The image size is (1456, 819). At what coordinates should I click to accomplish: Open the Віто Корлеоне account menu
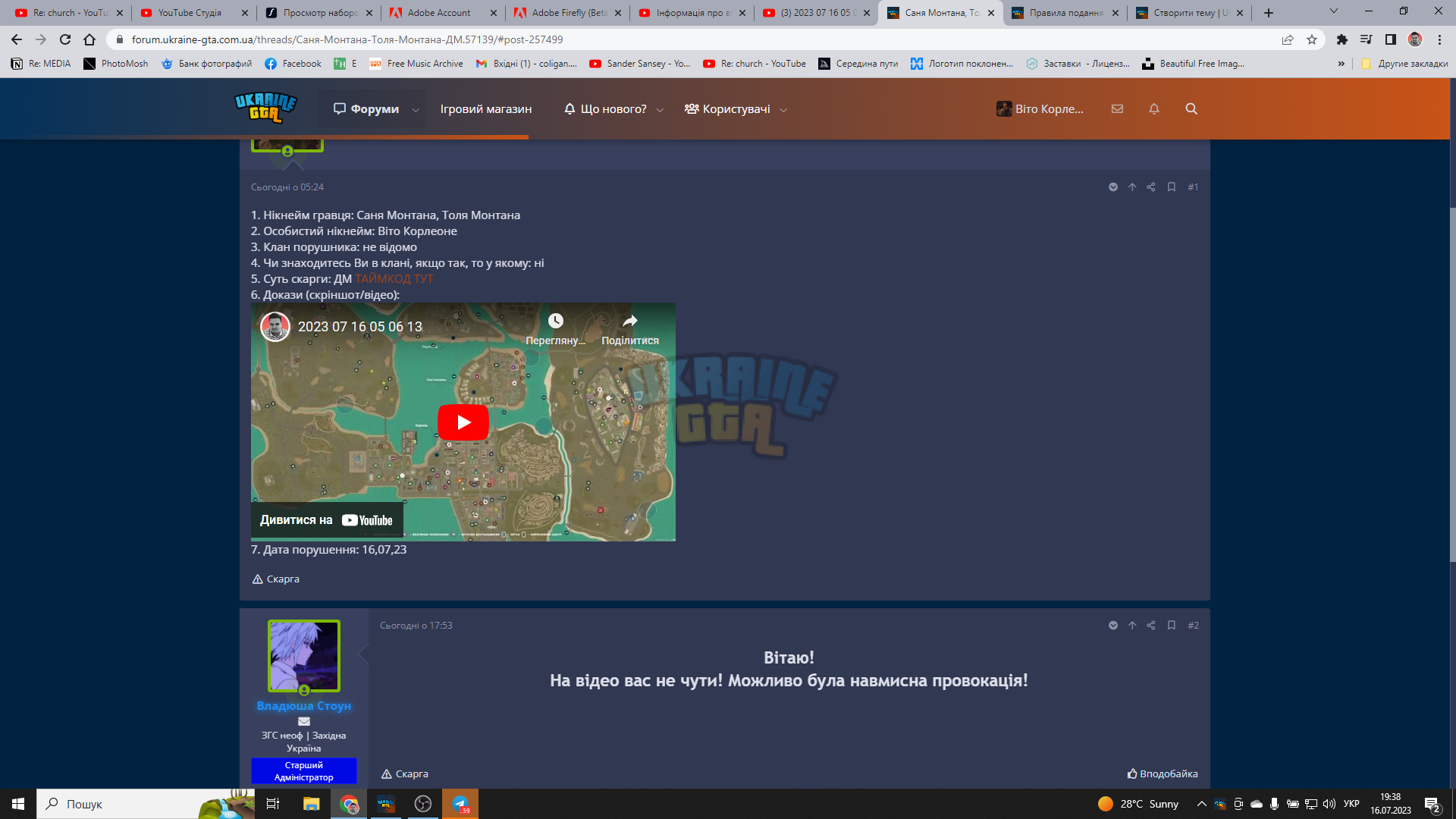[1040, 109]
